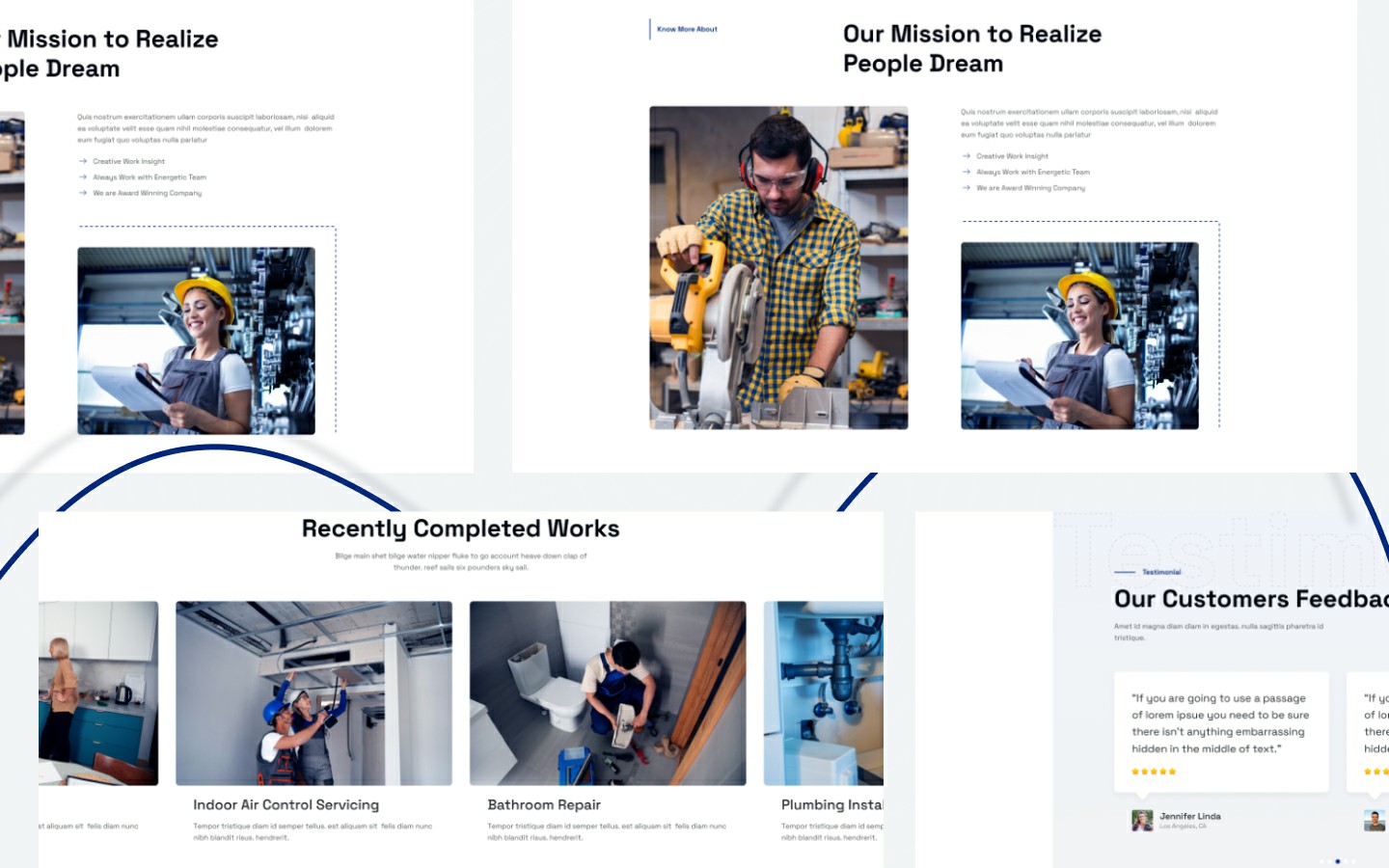
Task: Click Jennifer Linda's profile photo
Action: [x=1142, y=819]
